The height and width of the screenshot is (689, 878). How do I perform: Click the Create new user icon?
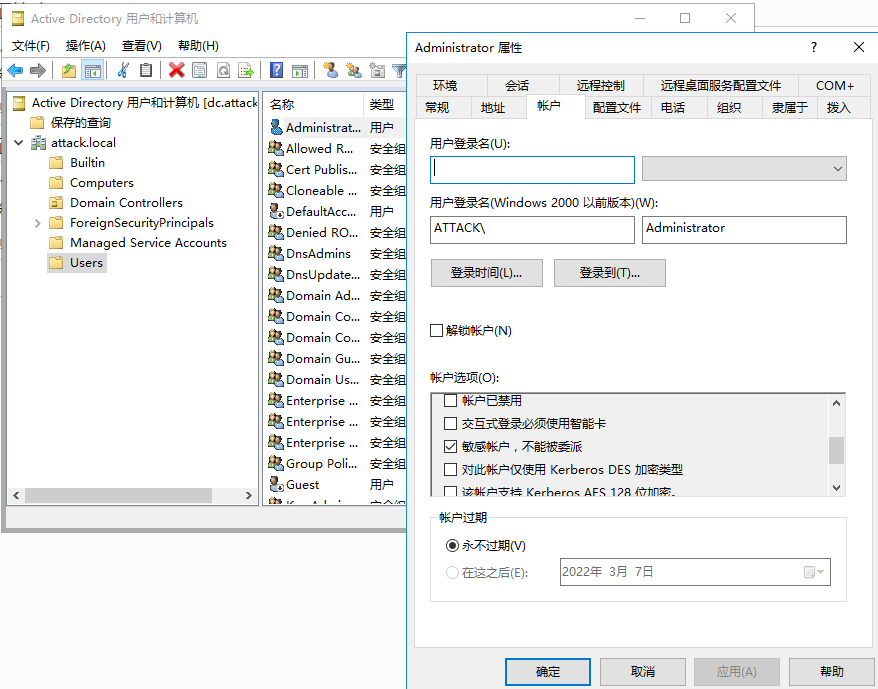331,70
